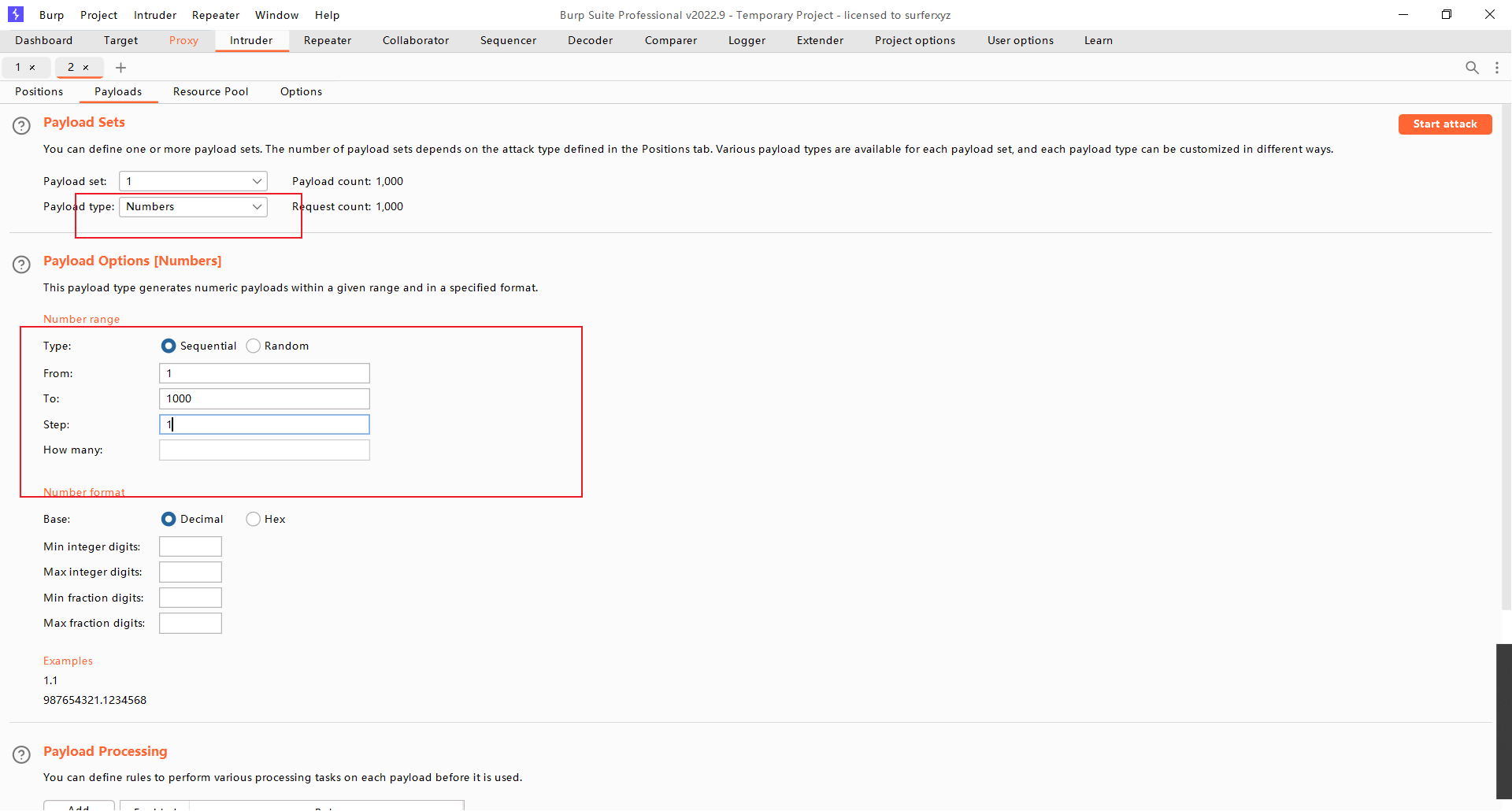Go to the Positions sub-tab

(x=39, y=91)
